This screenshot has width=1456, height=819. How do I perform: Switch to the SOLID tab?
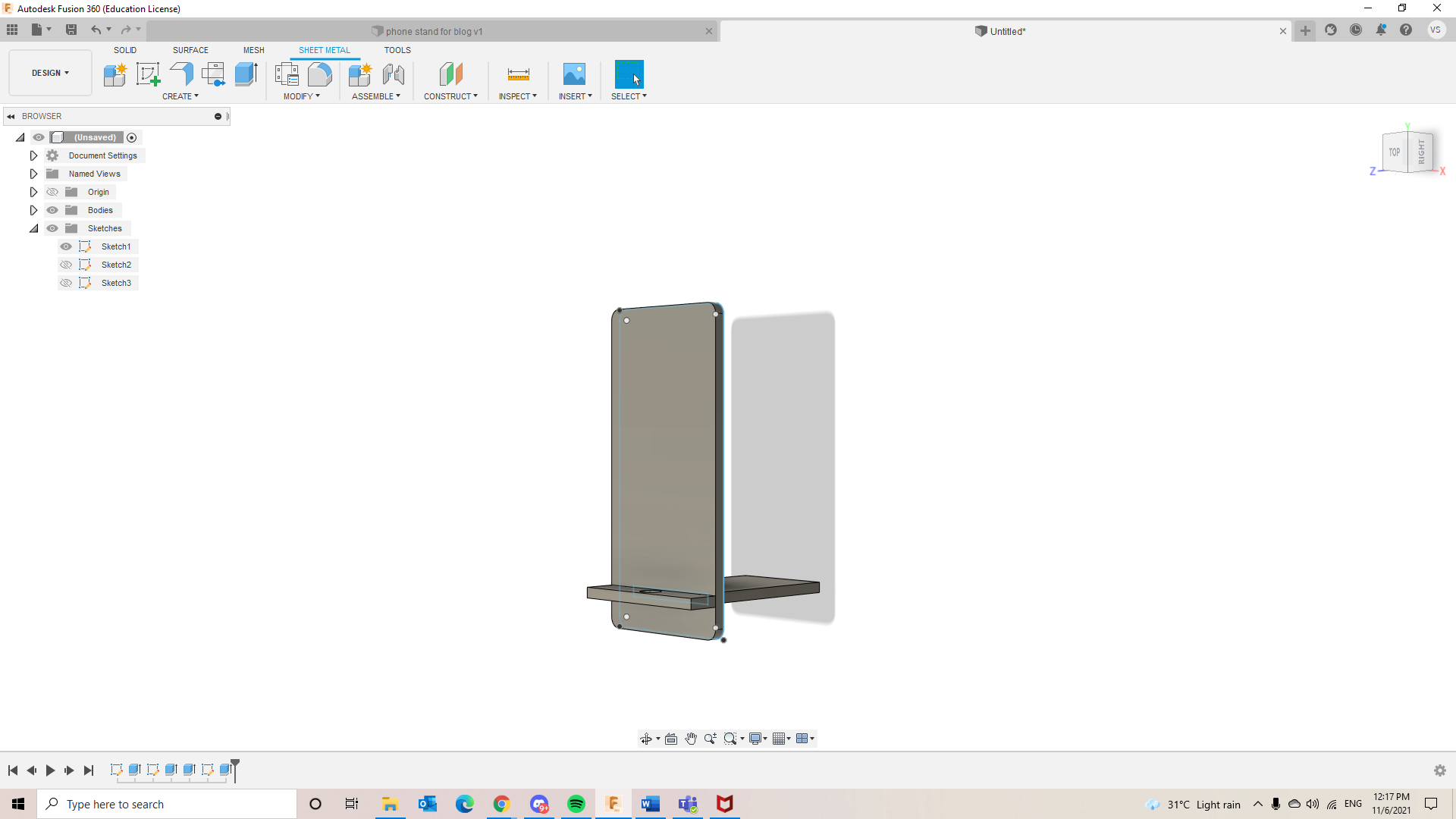coord(125,50)
